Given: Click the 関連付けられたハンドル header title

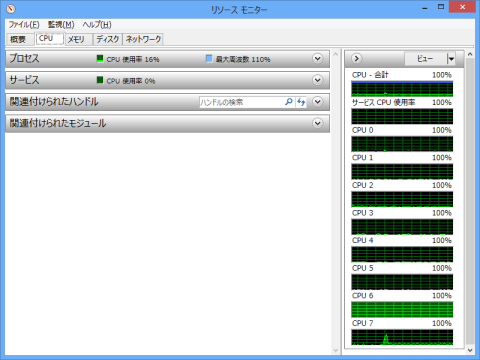Looking at the screenshot, I should click(x=54, y=102).
